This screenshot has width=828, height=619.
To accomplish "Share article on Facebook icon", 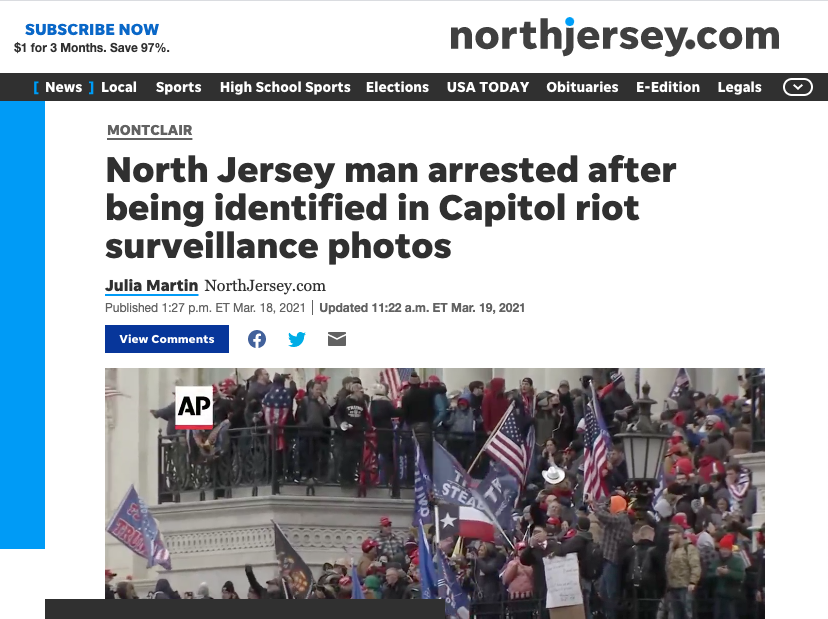I will [x=257, y=339].
